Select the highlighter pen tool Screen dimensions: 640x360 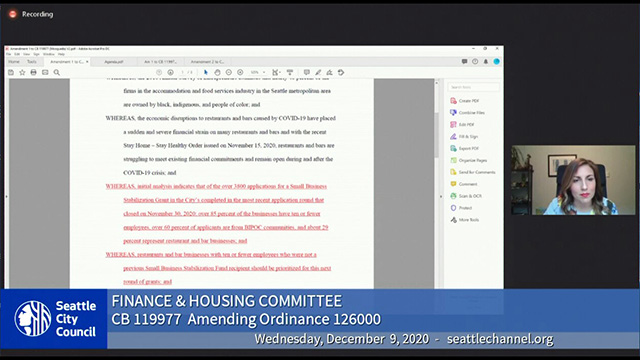coord(318,72)
